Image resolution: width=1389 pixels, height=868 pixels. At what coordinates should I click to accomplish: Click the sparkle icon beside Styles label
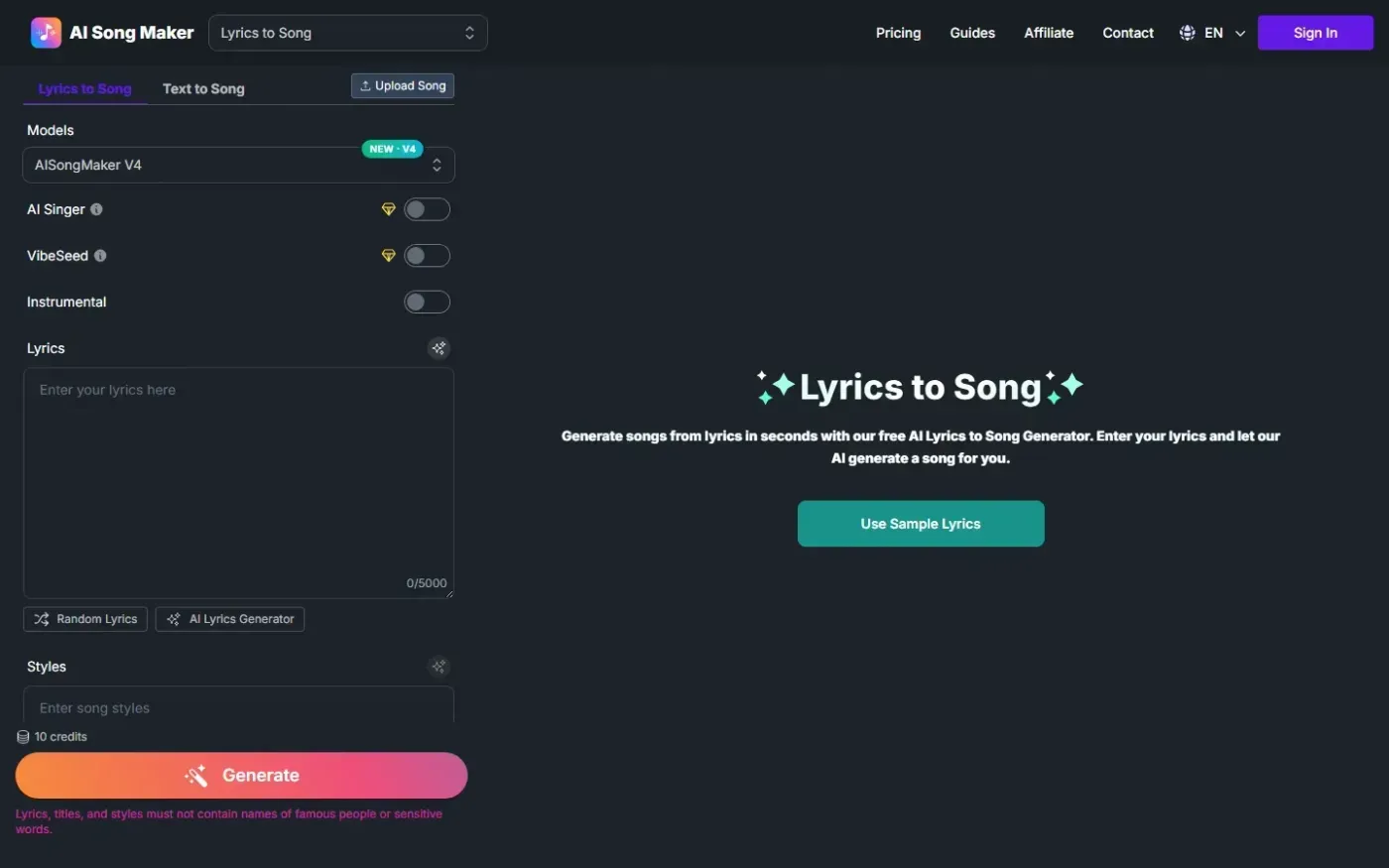[x=439, y=667]
